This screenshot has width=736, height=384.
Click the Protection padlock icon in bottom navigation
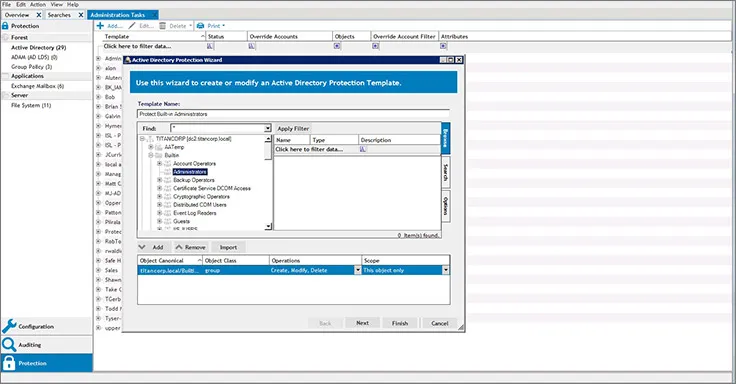pos(9,363)
